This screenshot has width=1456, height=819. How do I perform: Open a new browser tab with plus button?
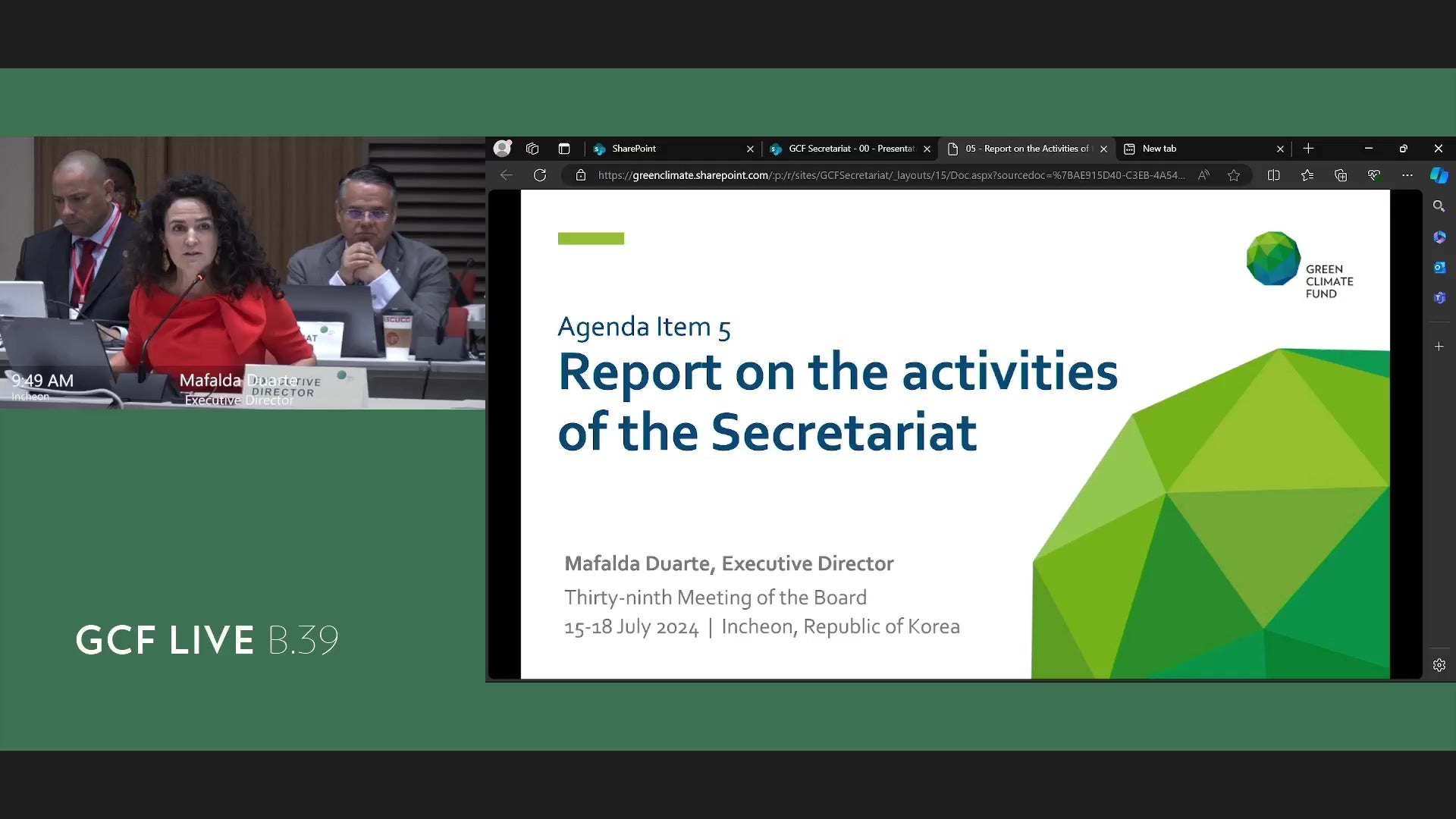1308,149
